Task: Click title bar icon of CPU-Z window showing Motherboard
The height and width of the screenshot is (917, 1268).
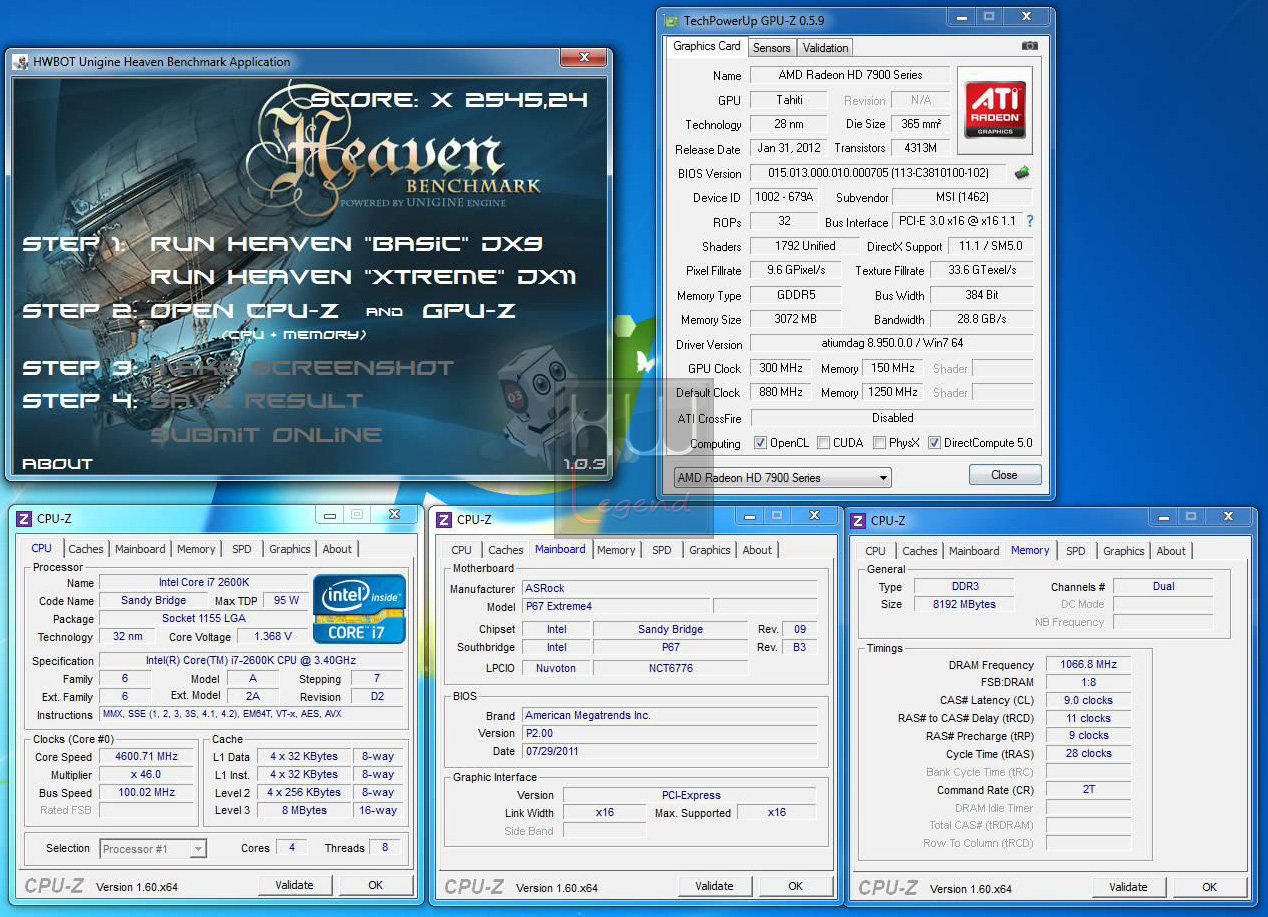Action: point(443,520)
